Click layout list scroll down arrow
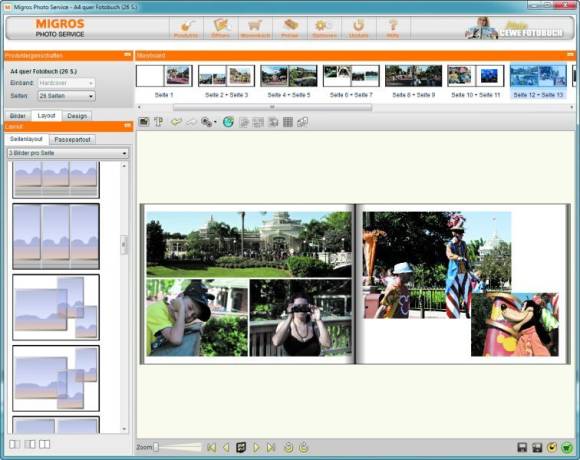Image resolution: width=580 pixels, height=460 pixels. [124, 429]
